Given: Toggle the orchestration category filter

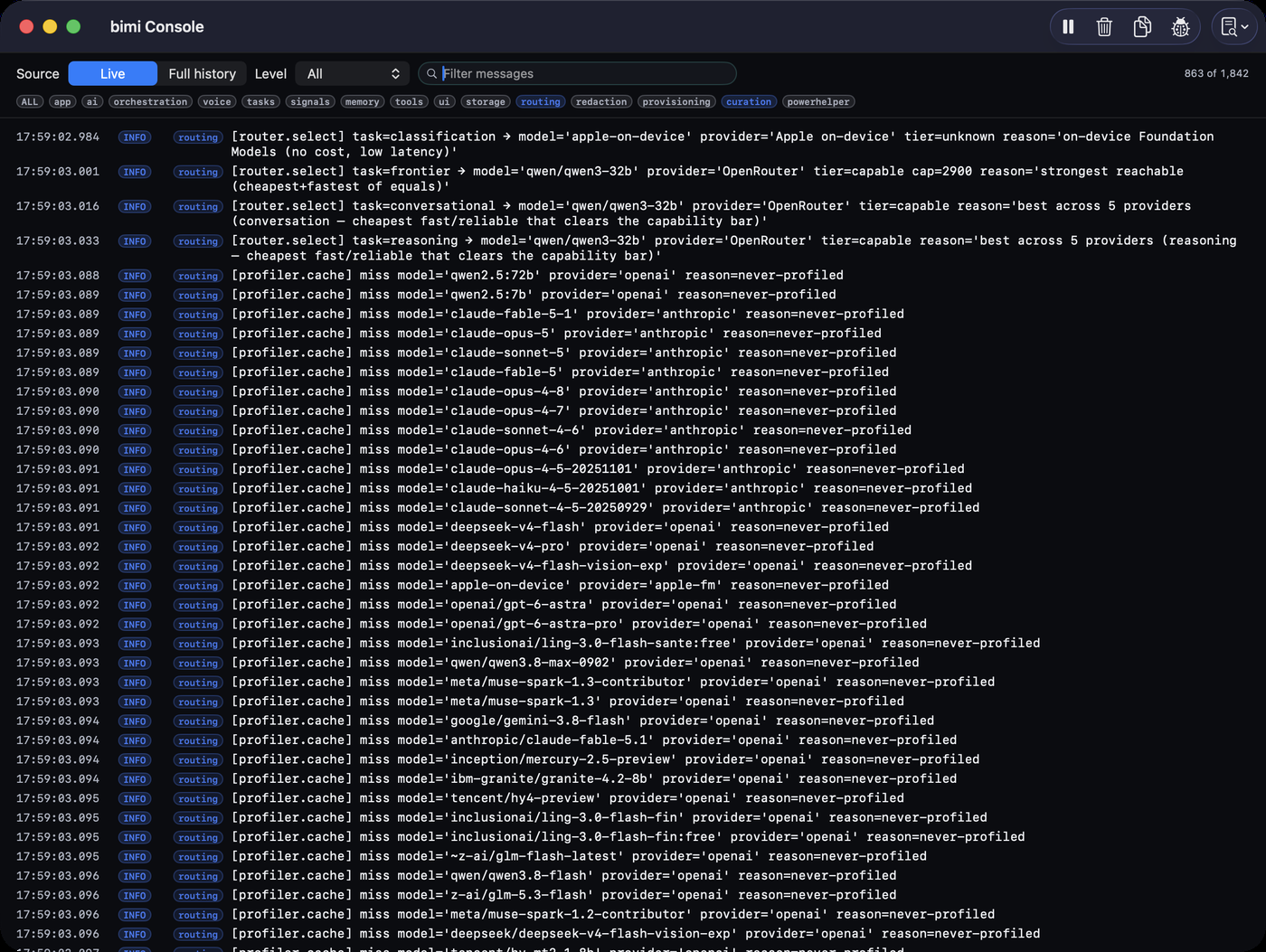Looking at the screenshot, I should (151, 102).
